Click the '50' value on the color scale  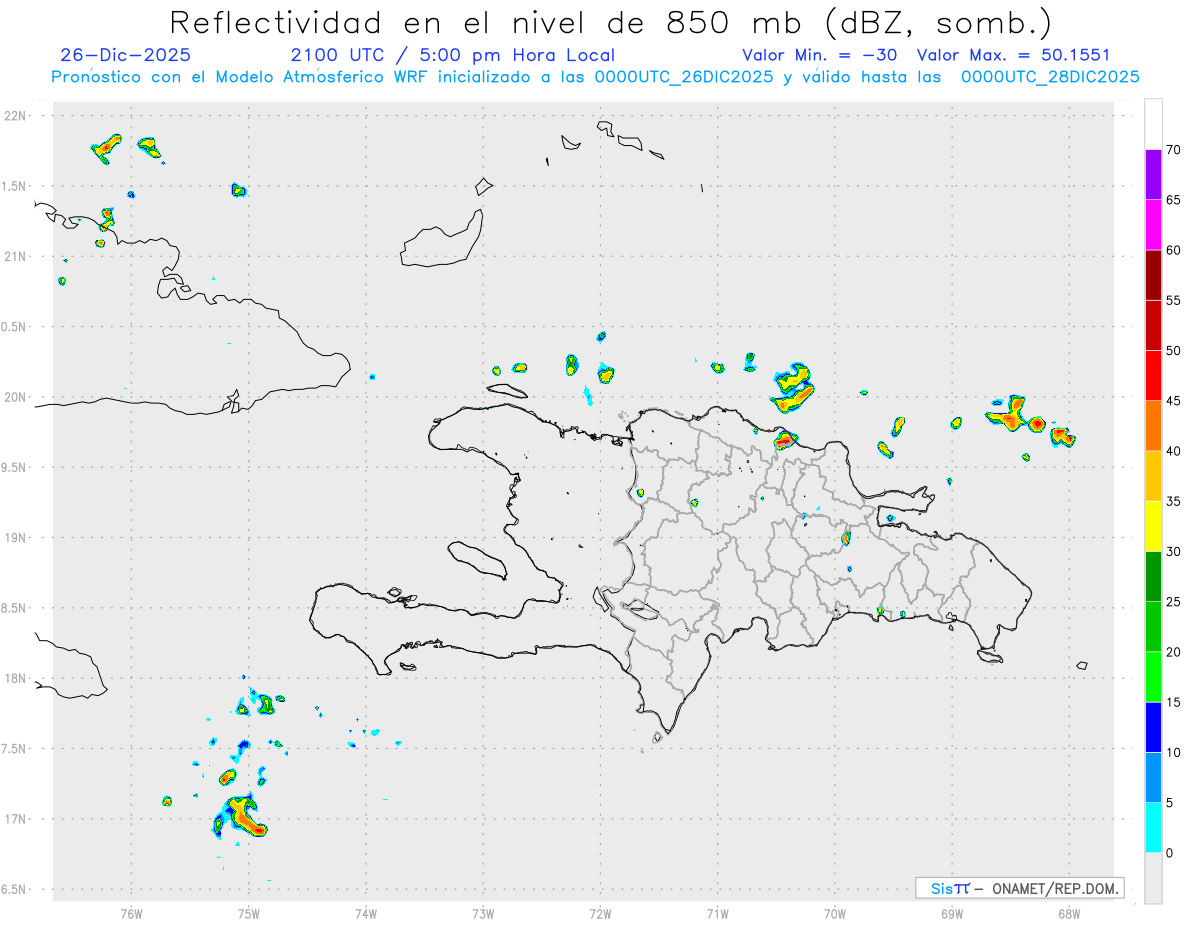click(1173, 351)
